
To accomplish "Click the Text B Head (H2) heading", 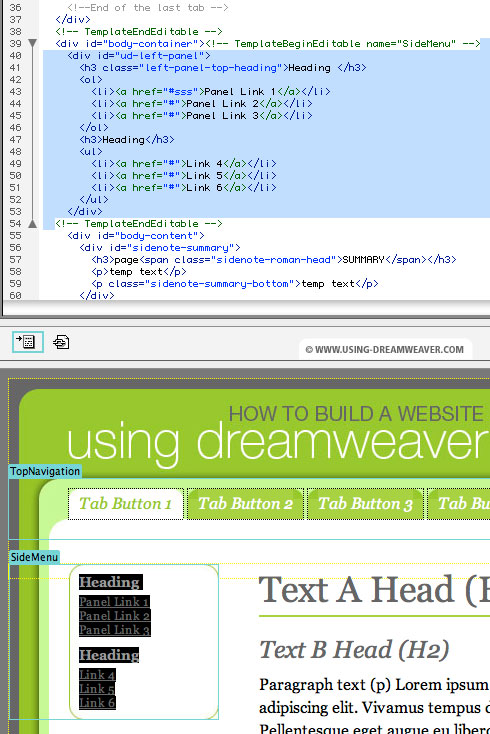I will [354, 650].
